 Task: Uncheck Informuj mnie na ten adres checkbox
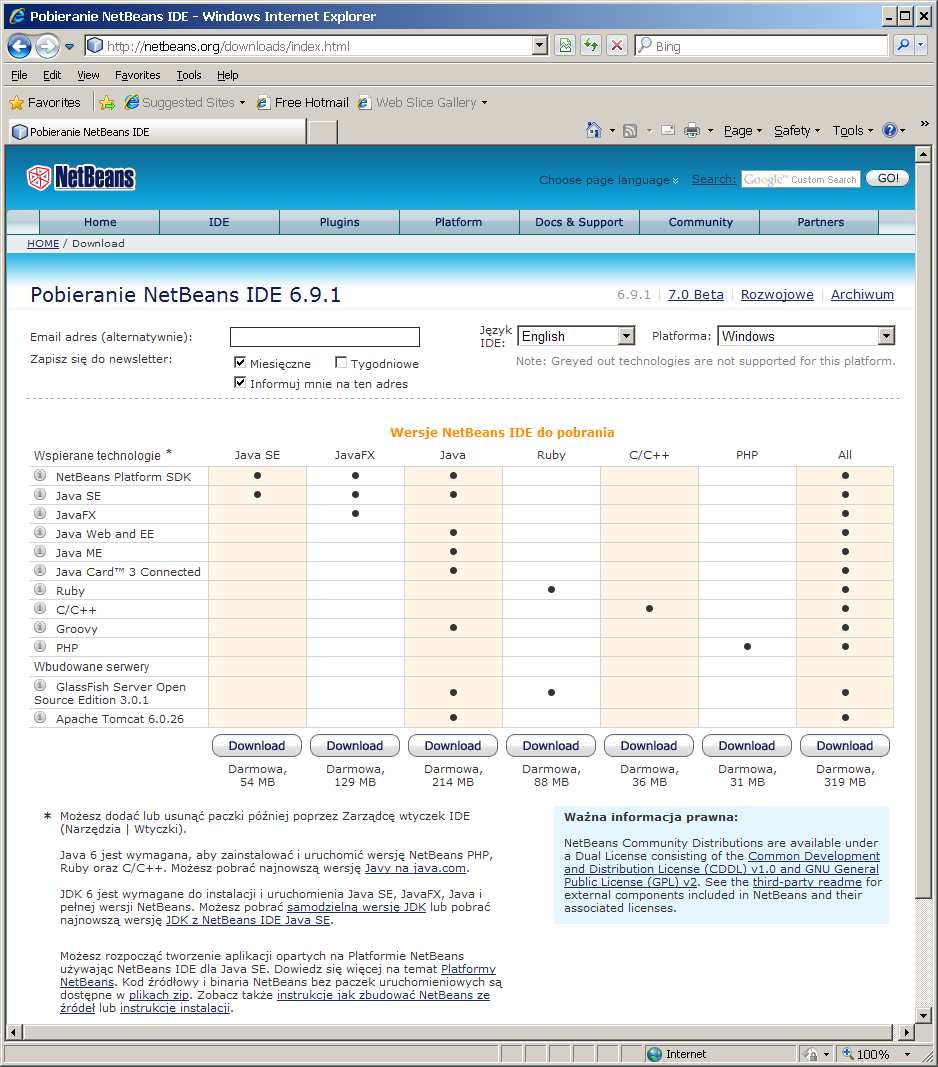240,382
